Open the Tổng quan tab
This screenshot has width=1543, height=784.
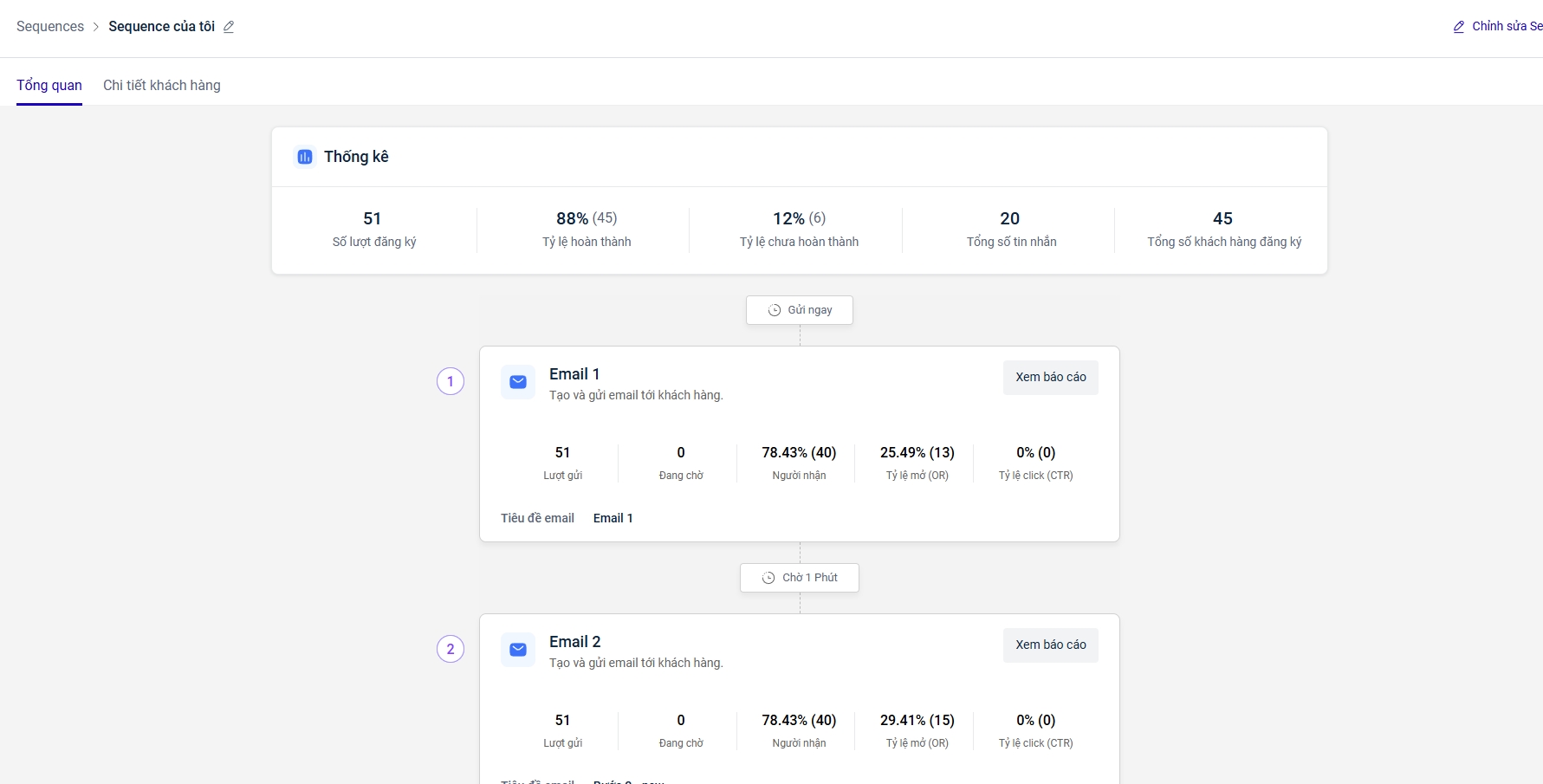tap(49, 85)
